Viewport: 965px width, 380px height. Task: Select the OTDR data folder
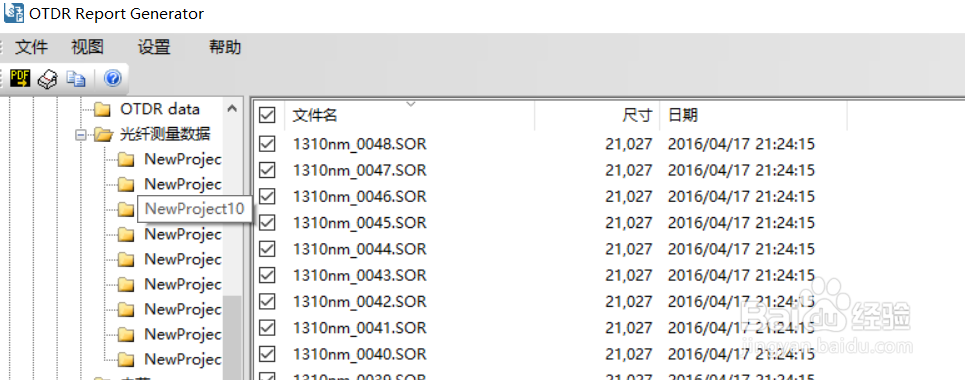160,110
